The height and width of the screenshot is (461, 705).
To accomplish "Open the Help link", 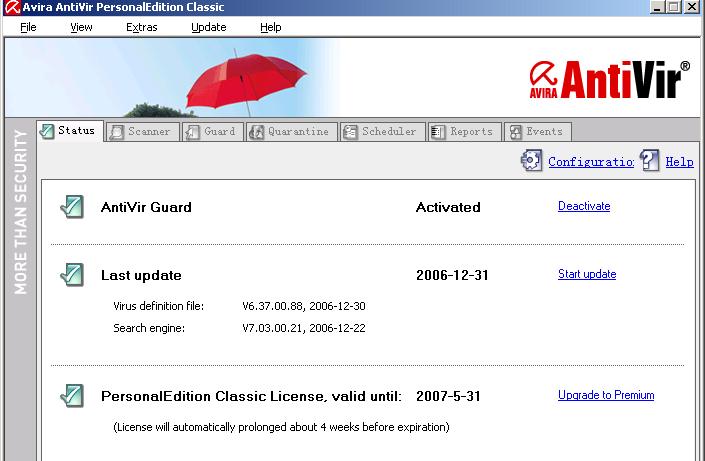I will (679, 162).
